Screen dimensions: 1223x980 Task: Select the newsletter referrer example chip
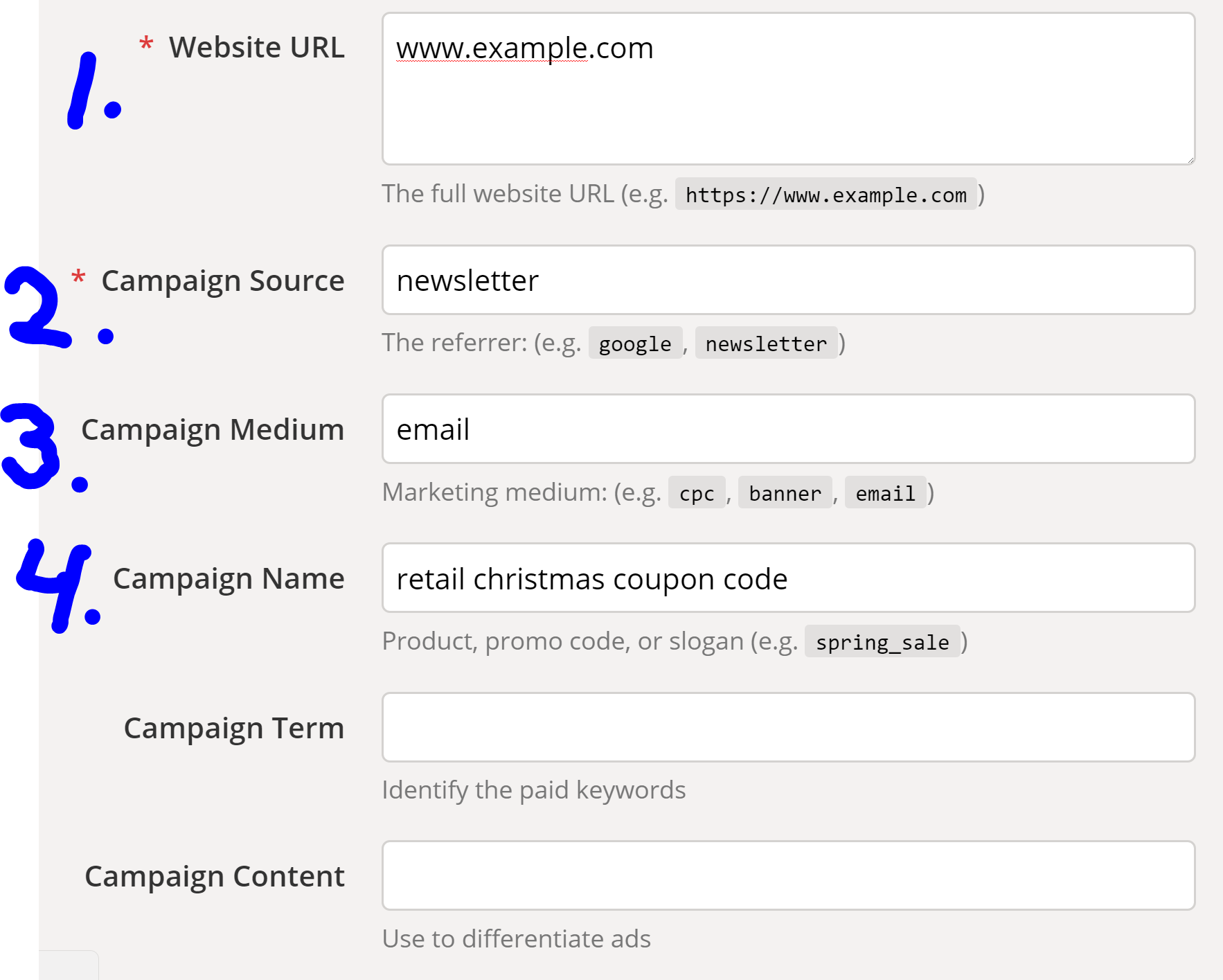pos(766,343)
